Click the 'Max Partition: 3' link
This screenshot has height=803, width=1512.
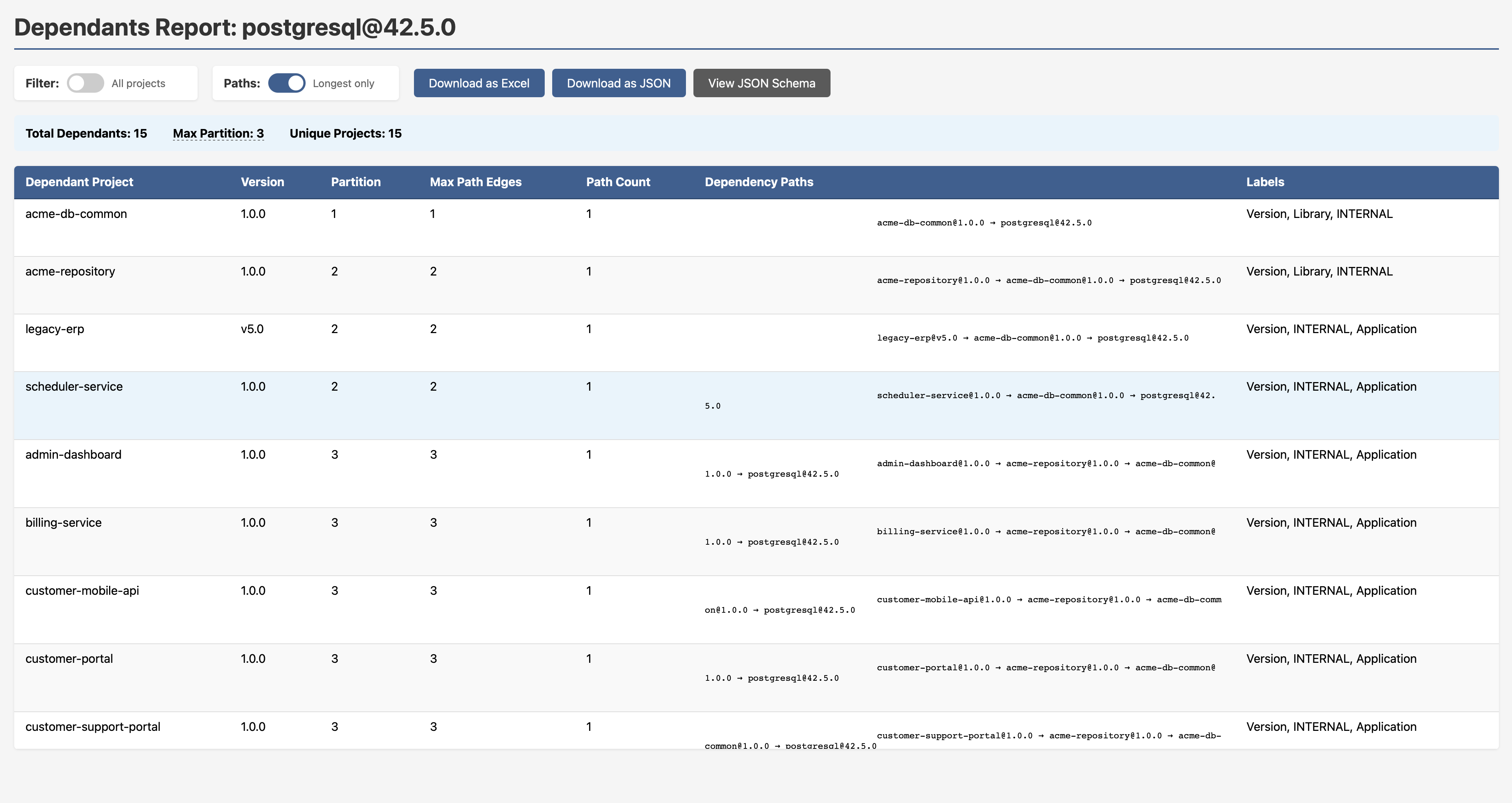[x=218, y=133]
